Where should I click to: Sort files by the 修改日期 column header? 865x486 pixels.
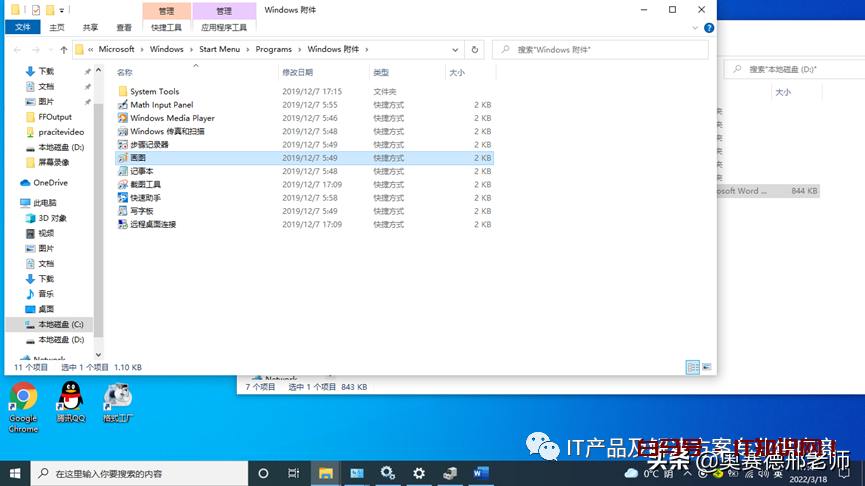tap(298, 73)
